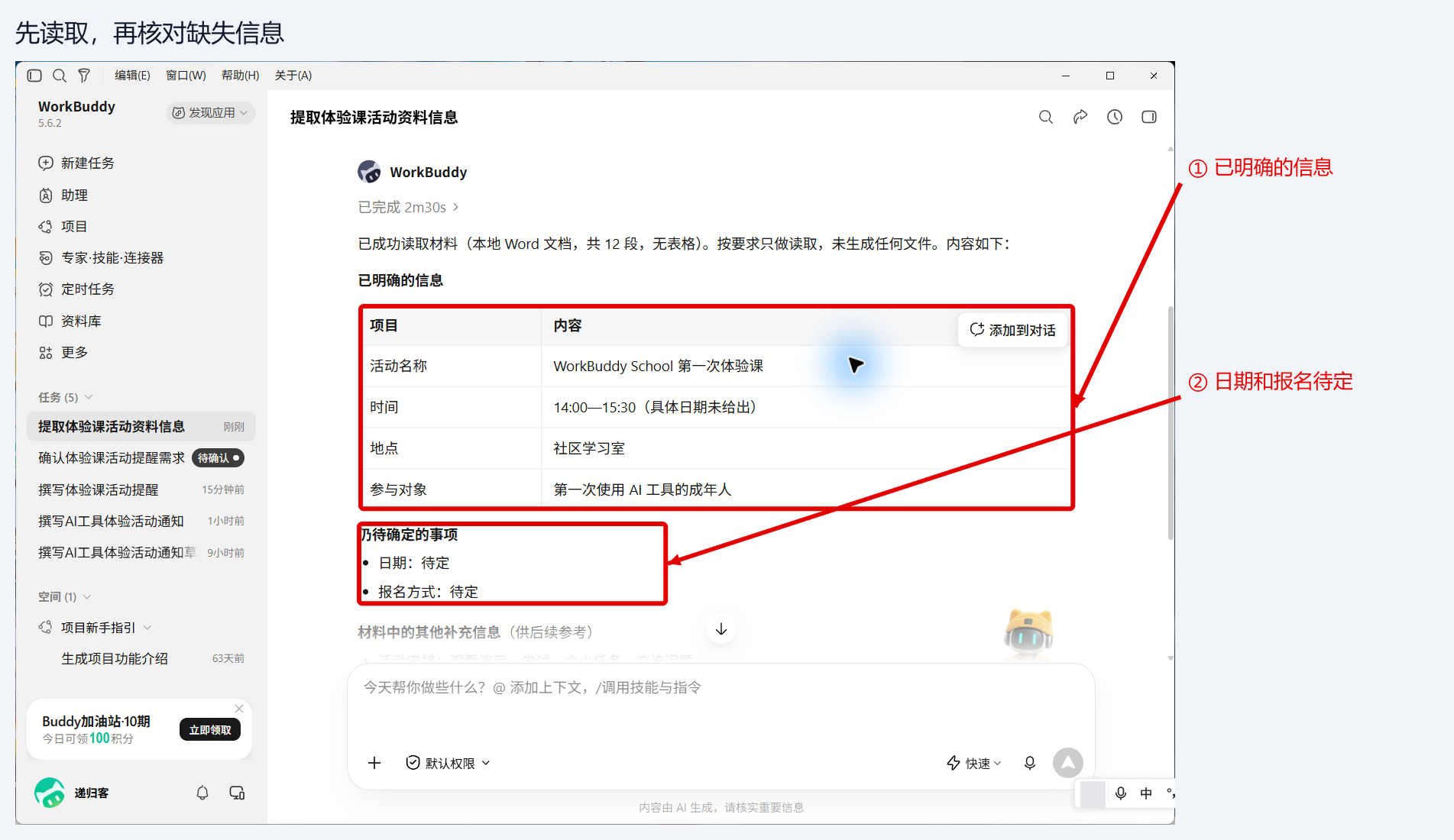Click the notification bell icon
1454x840 pixels.
(x=202, y=793)
